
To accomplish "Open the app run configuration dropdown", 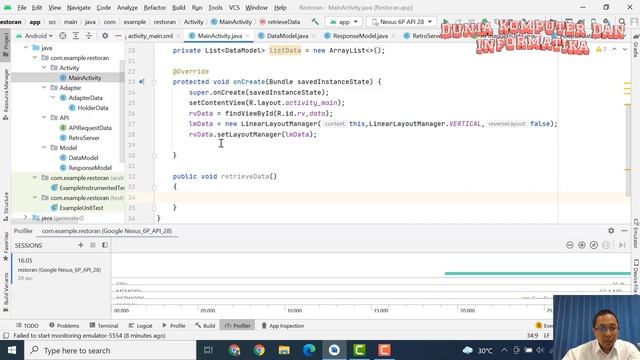I will coord(344,22).
